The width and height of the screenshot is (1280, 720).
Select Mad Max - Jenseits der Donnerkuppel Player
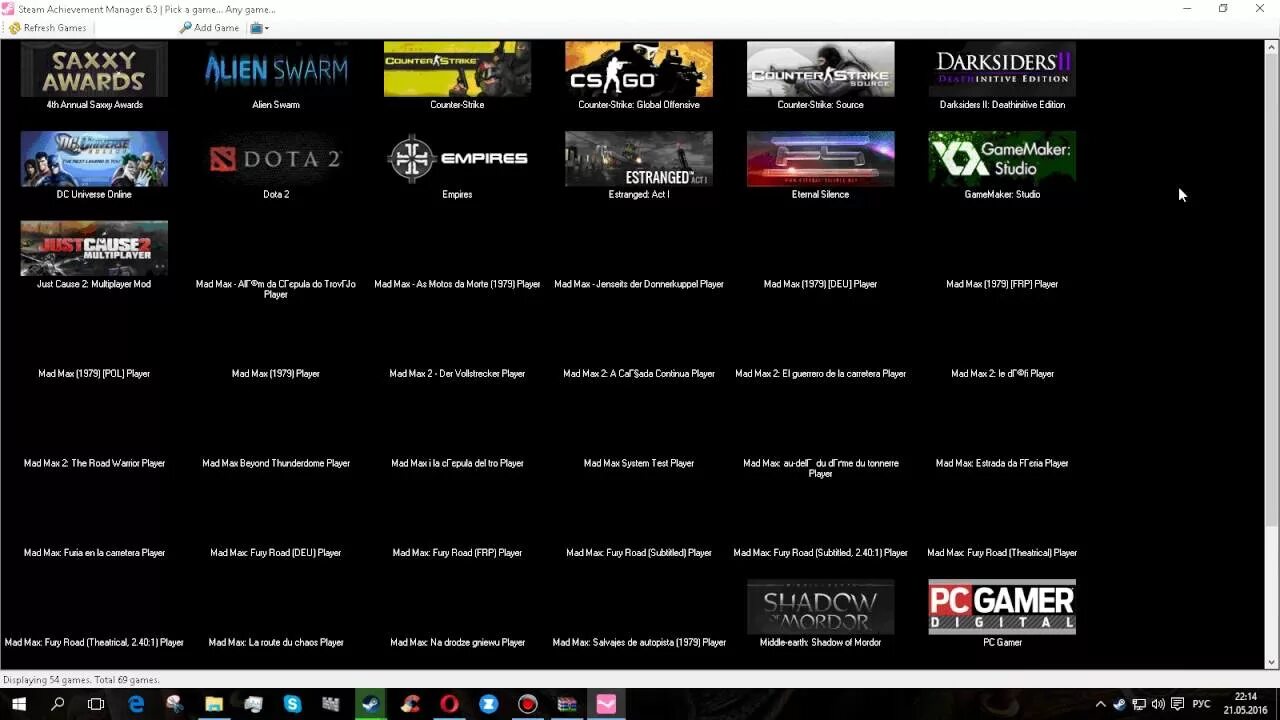pyautogui.click(x=639, y=284)
